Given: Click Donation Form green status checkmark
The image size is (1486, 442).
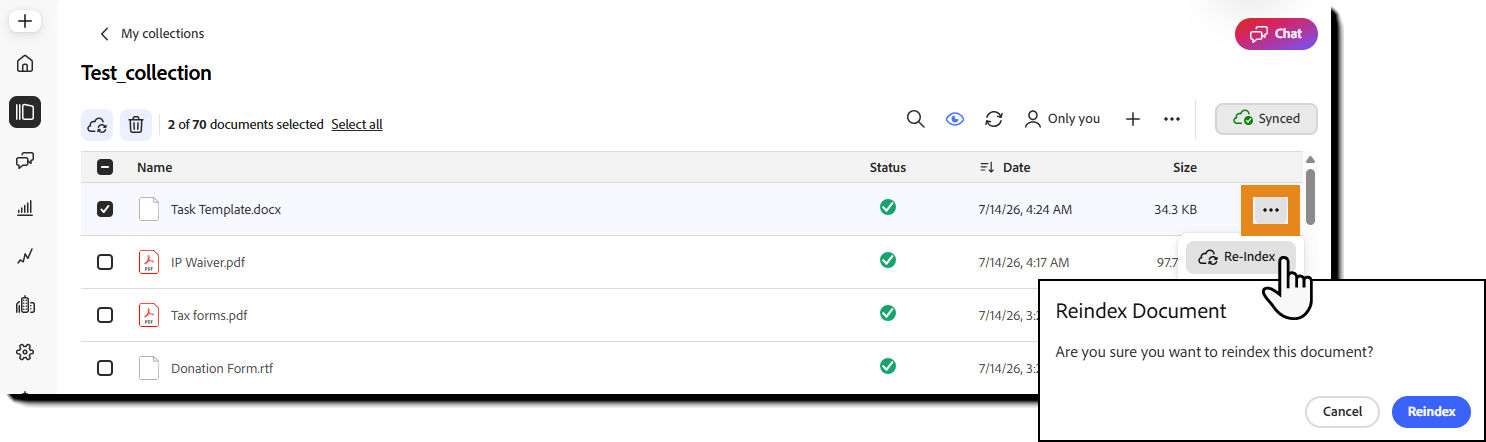Looking at the screenshot, I should point(887,366).
